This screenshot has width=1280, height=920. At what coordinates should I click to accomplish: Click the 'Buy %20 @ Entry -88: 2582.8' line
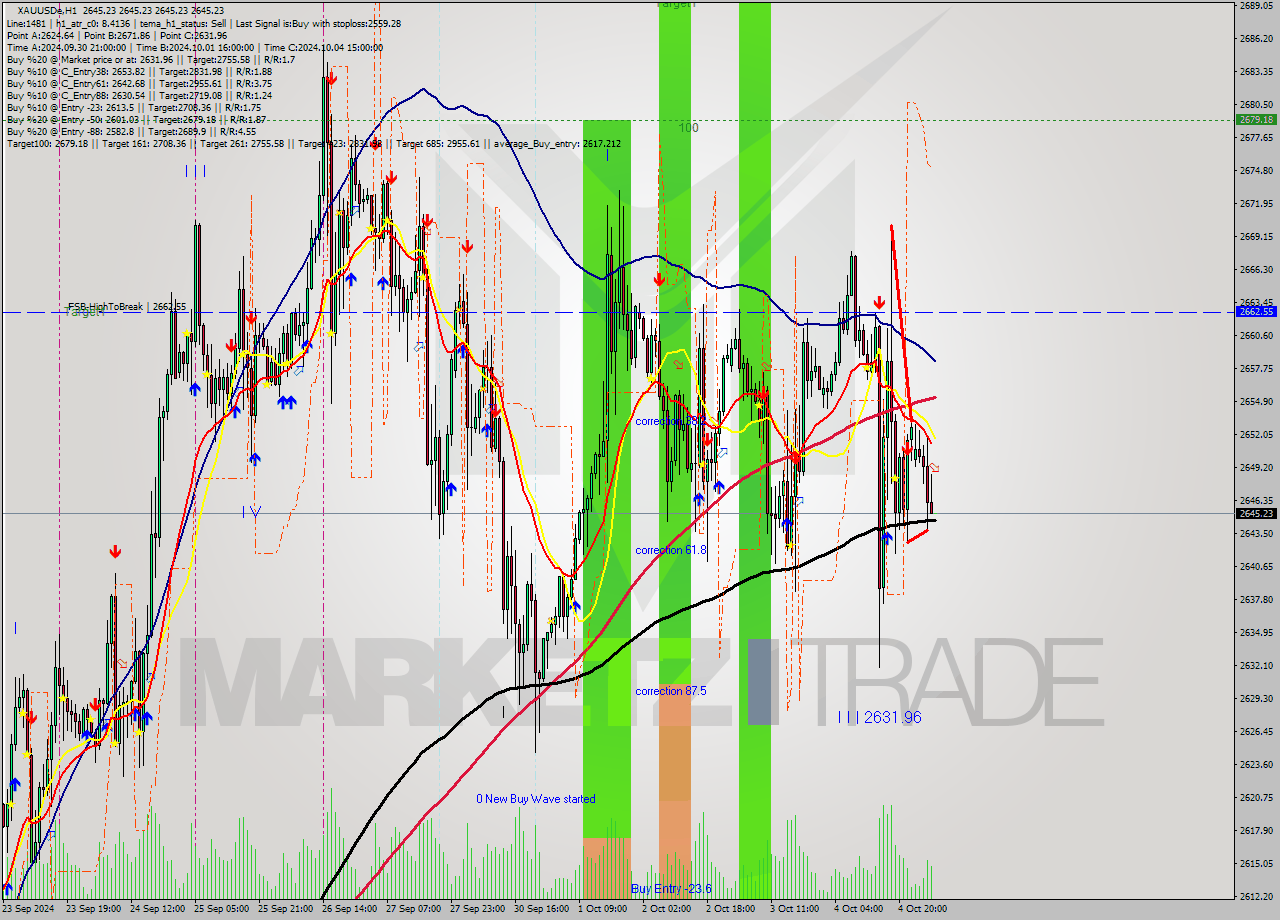pos(130,132)
